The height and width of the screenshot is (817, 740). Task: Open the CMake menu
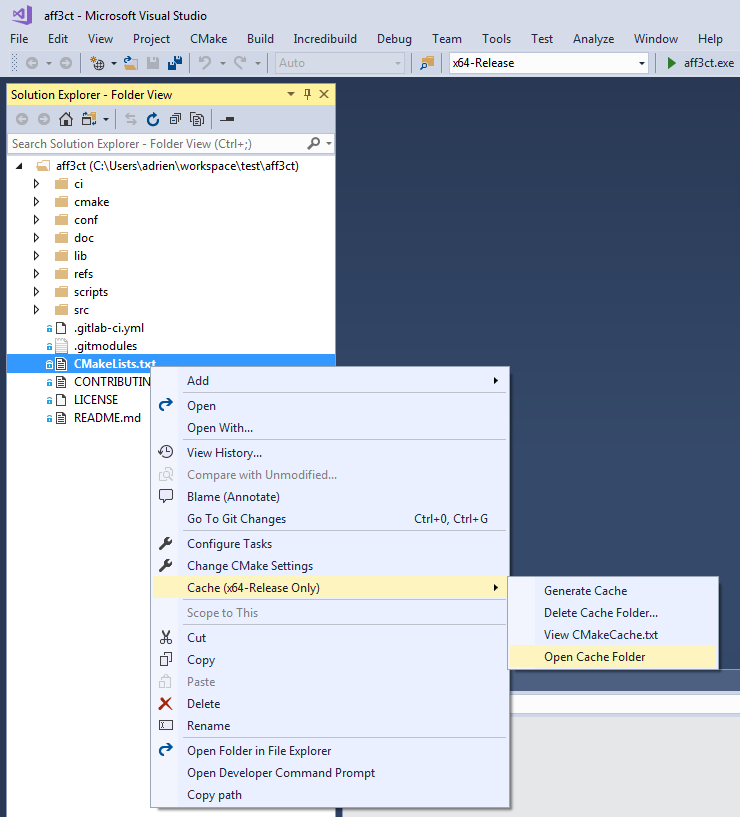pos(208,39)
